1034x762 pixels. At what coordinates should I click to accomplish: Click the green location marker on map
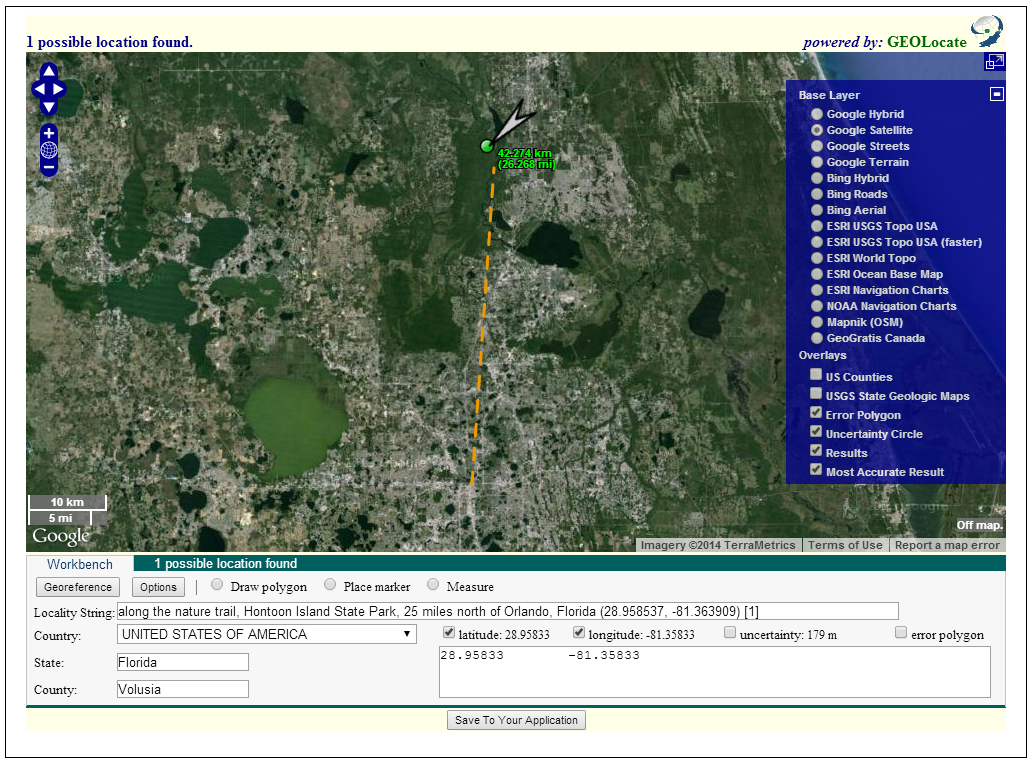pyautogui.click(x=487, y=146)
